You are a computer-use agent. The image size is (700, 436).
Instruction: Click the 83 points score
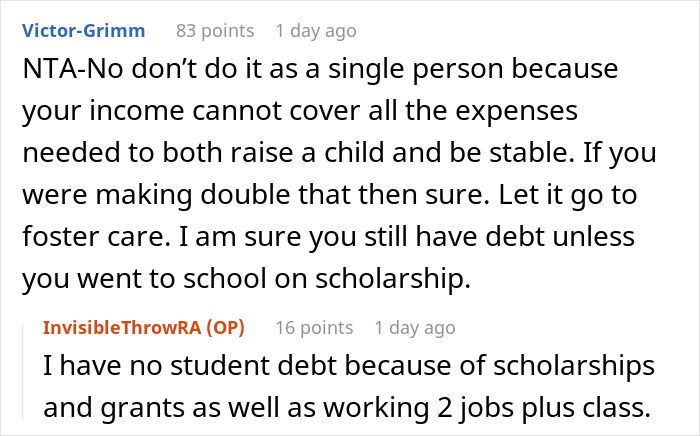click(215, 31)
